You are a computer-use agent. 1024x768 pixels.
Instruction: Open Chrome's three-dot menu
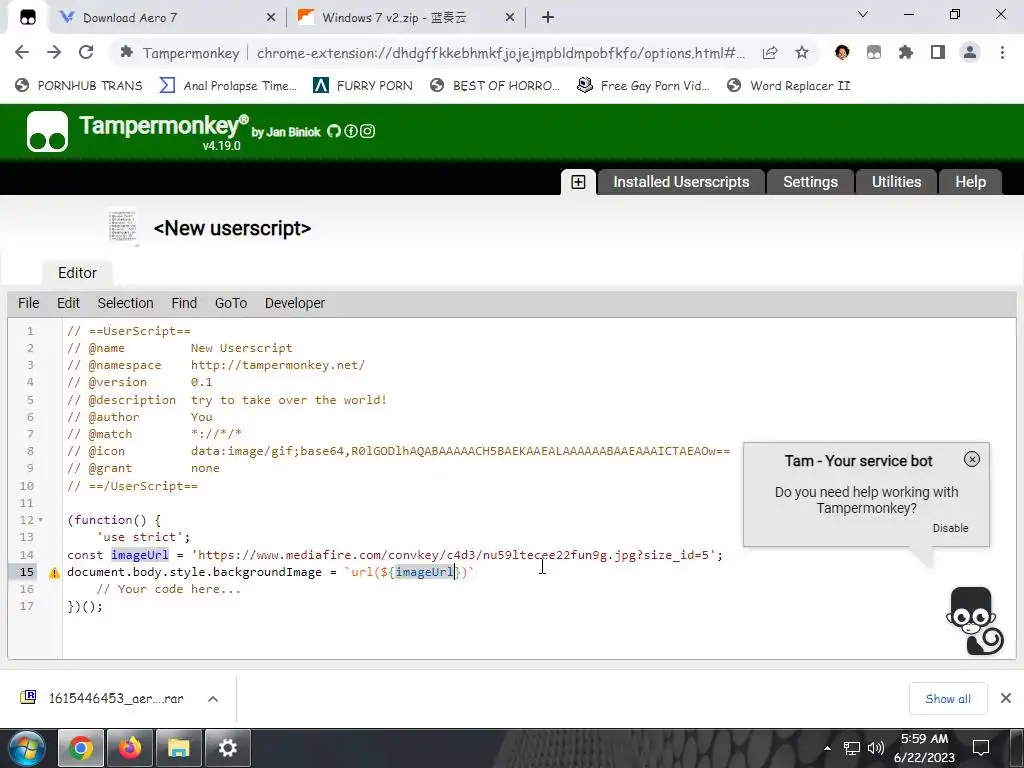click(1002, 52)
